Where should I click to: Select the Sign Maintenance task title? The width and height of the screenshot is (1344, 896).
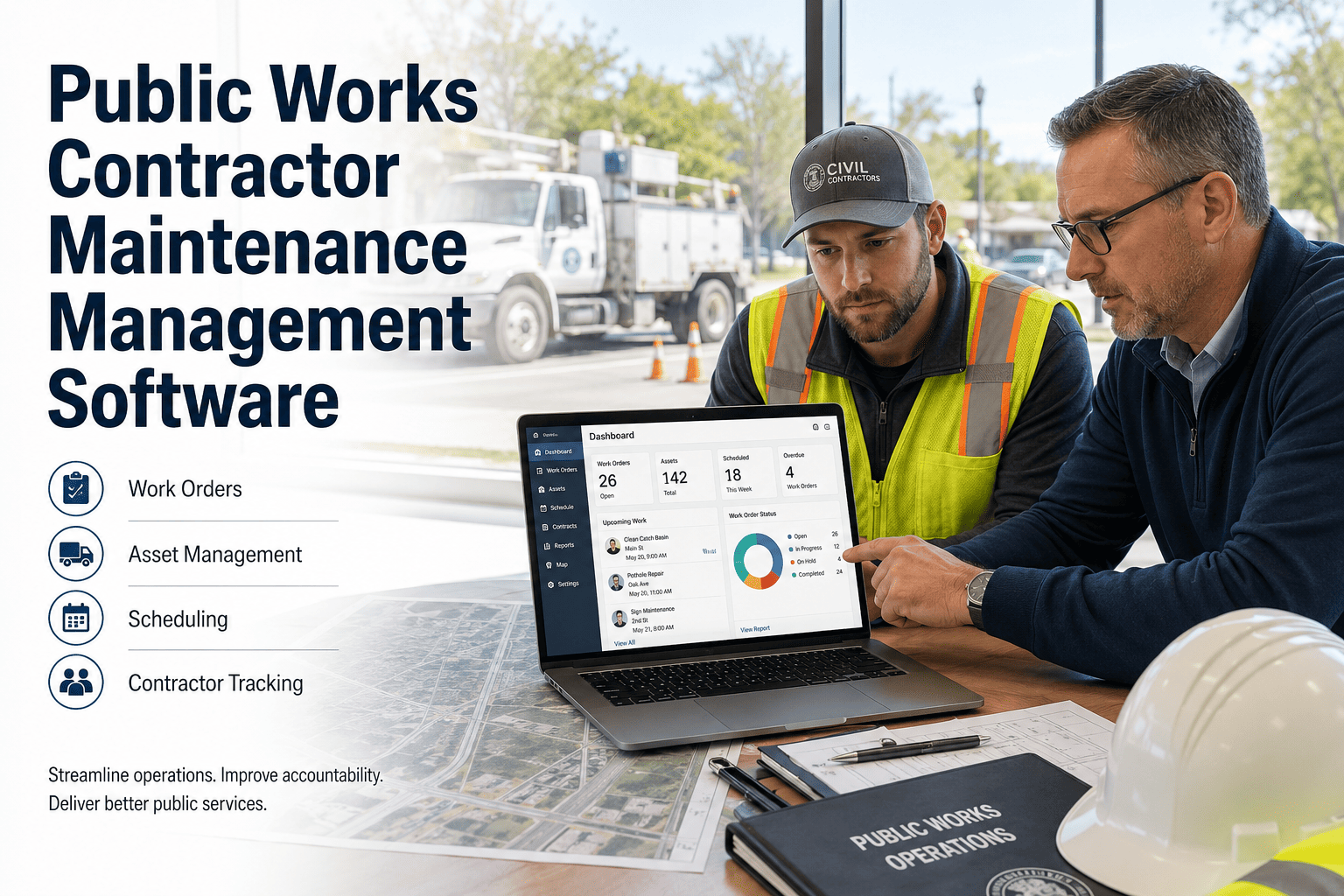click(653, 610)
